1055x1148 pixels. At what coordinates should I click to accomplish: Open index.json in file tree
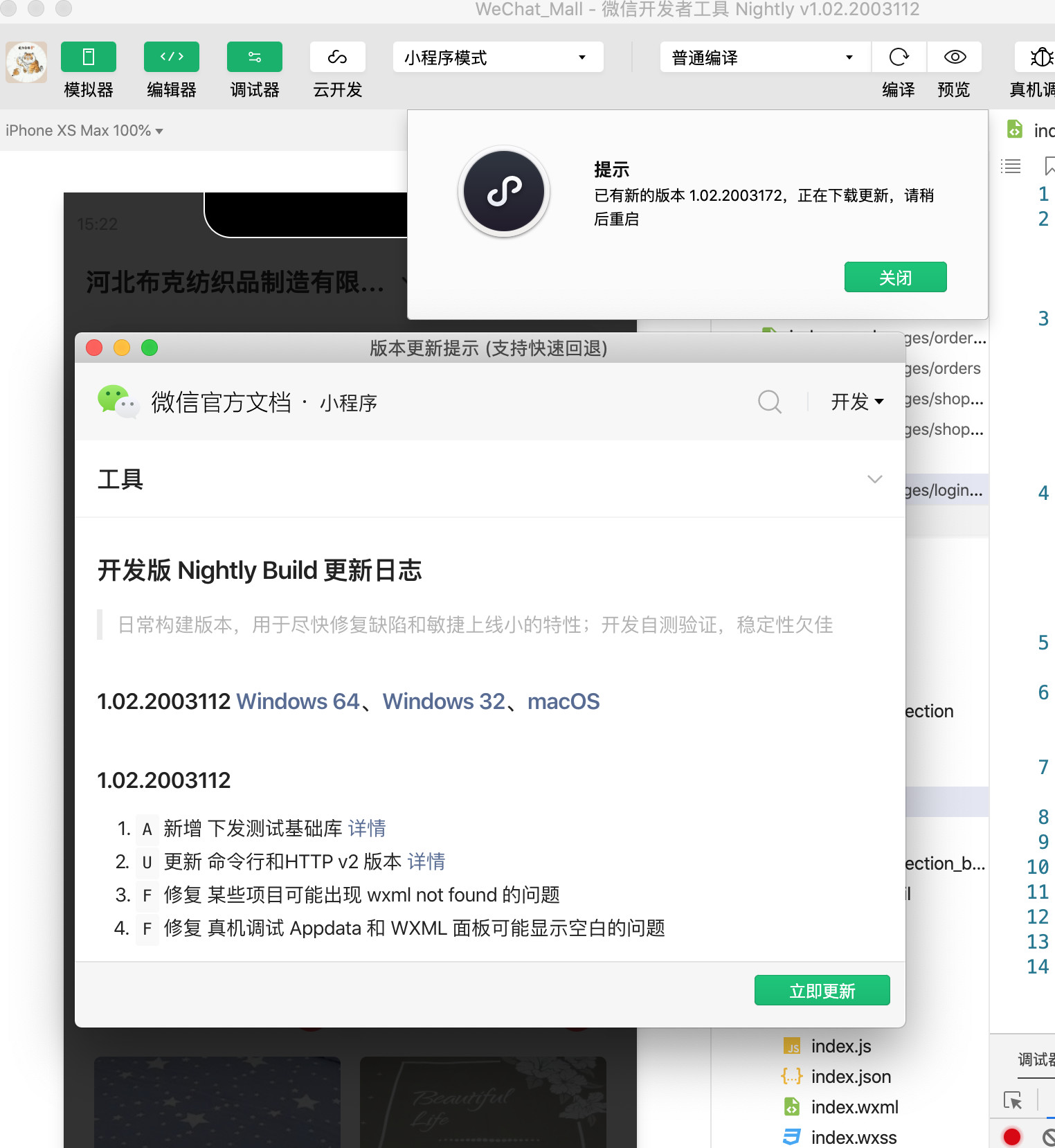click(851, 1077)
